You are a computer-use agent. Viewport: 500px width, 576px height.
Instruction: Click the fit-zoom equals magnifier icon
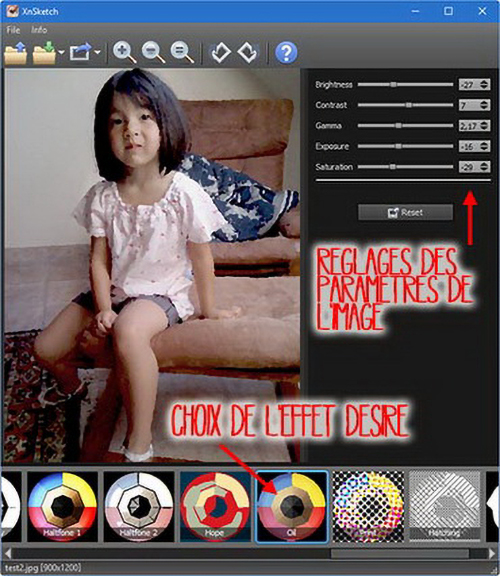point(181,52)
